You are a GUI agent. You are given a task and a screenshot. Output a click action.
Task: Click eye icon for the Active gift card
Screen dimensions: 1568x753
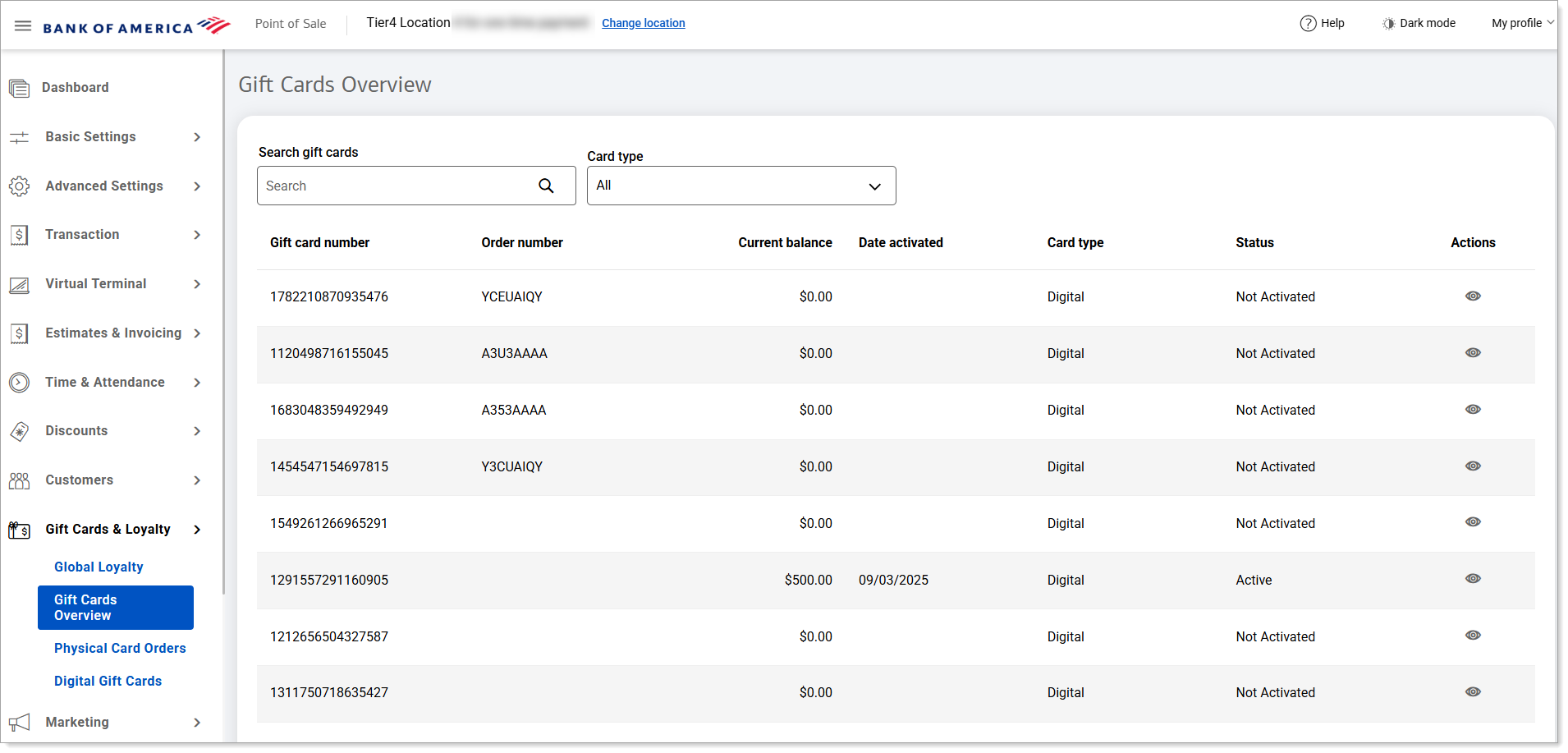tap(1473, 579)
